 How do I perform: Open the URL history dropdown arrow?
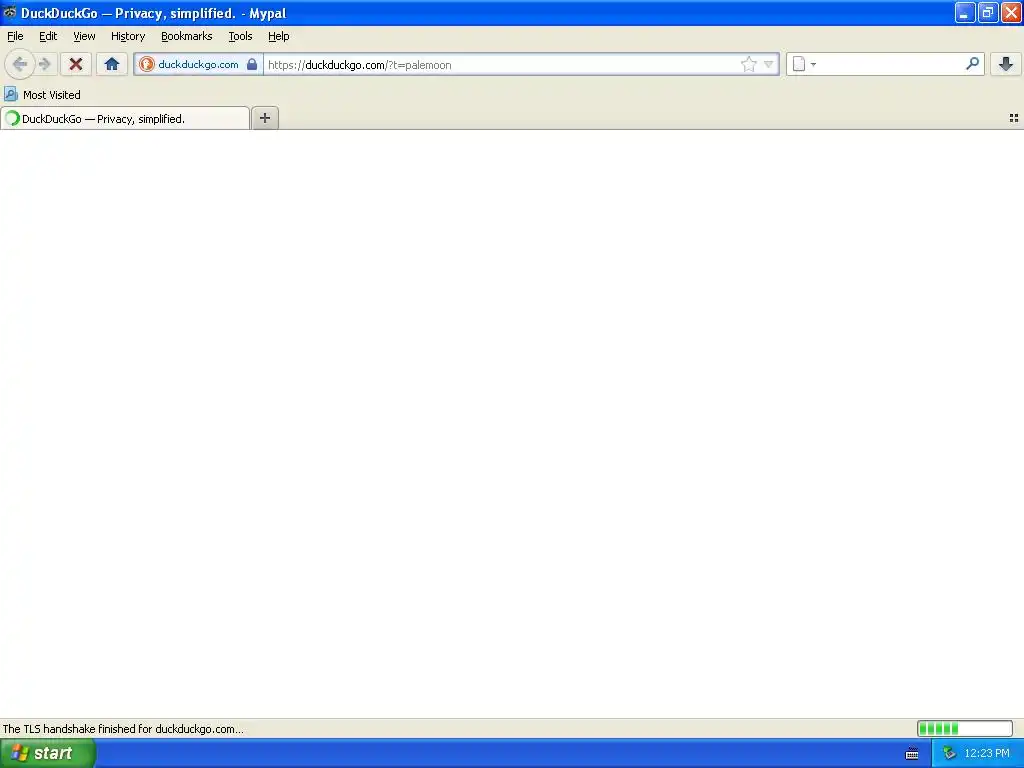tap(769, 64)
